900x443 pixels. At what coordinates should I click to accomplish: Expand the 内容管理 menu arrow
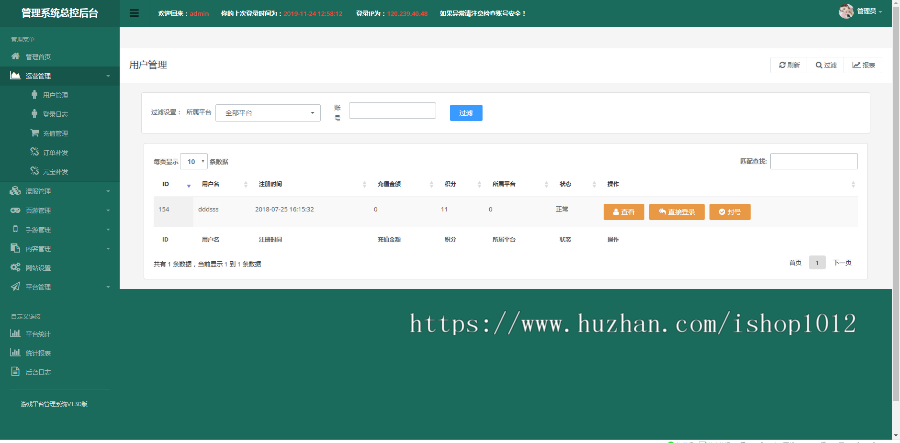tap(108, 249)
